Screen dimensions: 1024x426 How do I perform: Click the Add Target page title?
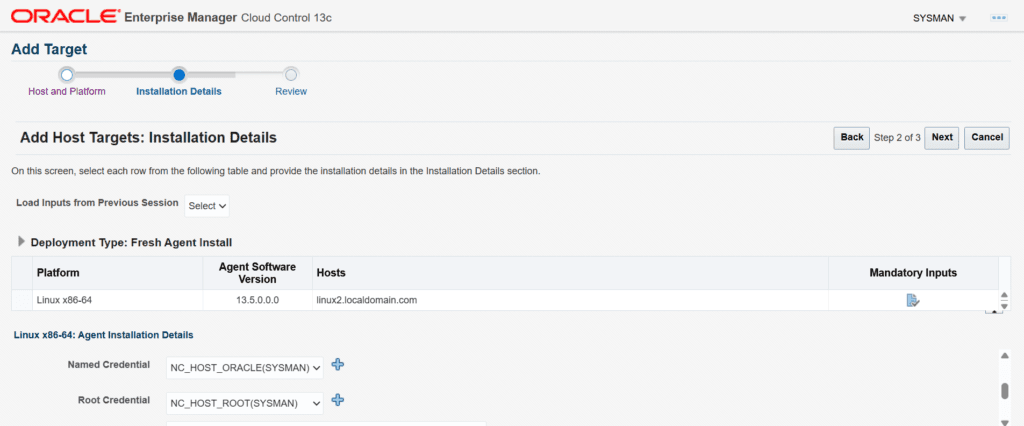pos(49,49)
